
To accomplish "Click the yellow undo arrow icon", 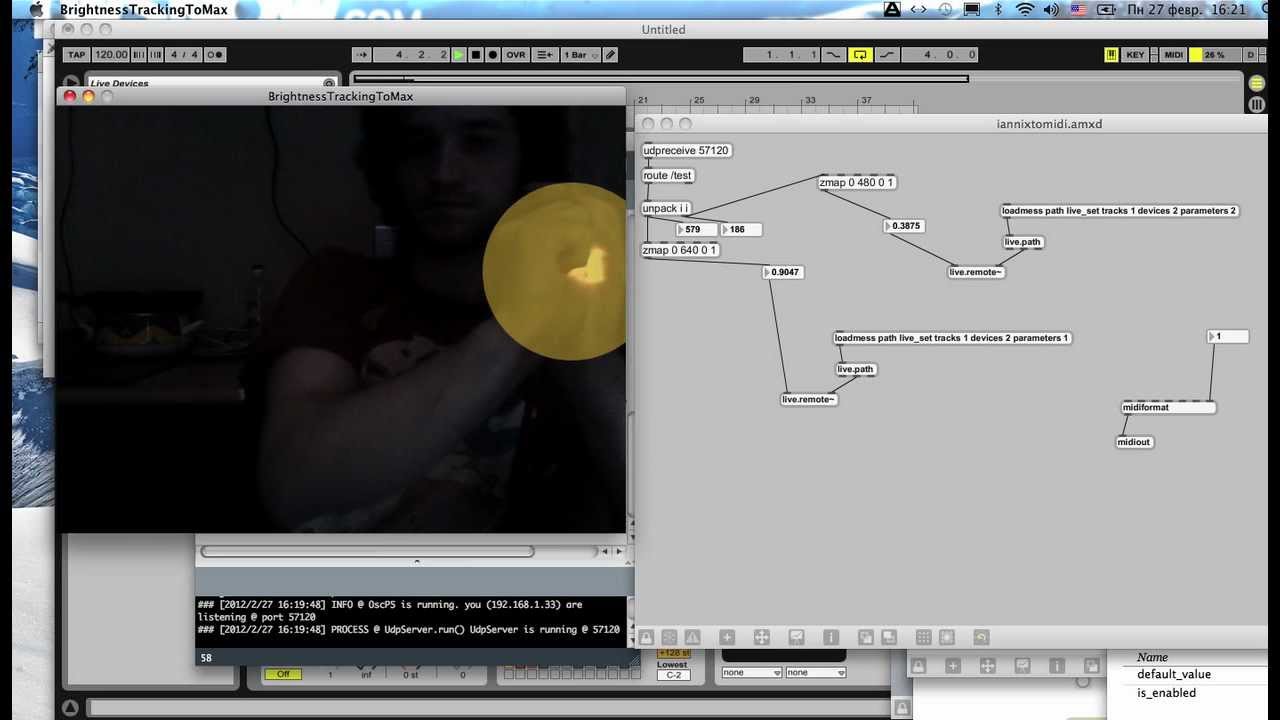I will pyautogui.click(x=981, y=637).
